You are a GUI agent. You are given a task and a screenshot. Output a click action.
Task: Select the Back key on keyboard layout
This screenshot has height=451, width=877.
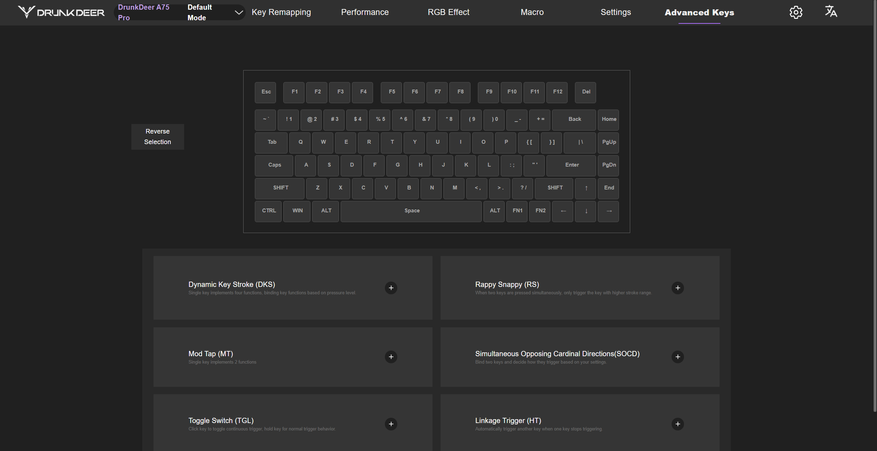[574, 119]
